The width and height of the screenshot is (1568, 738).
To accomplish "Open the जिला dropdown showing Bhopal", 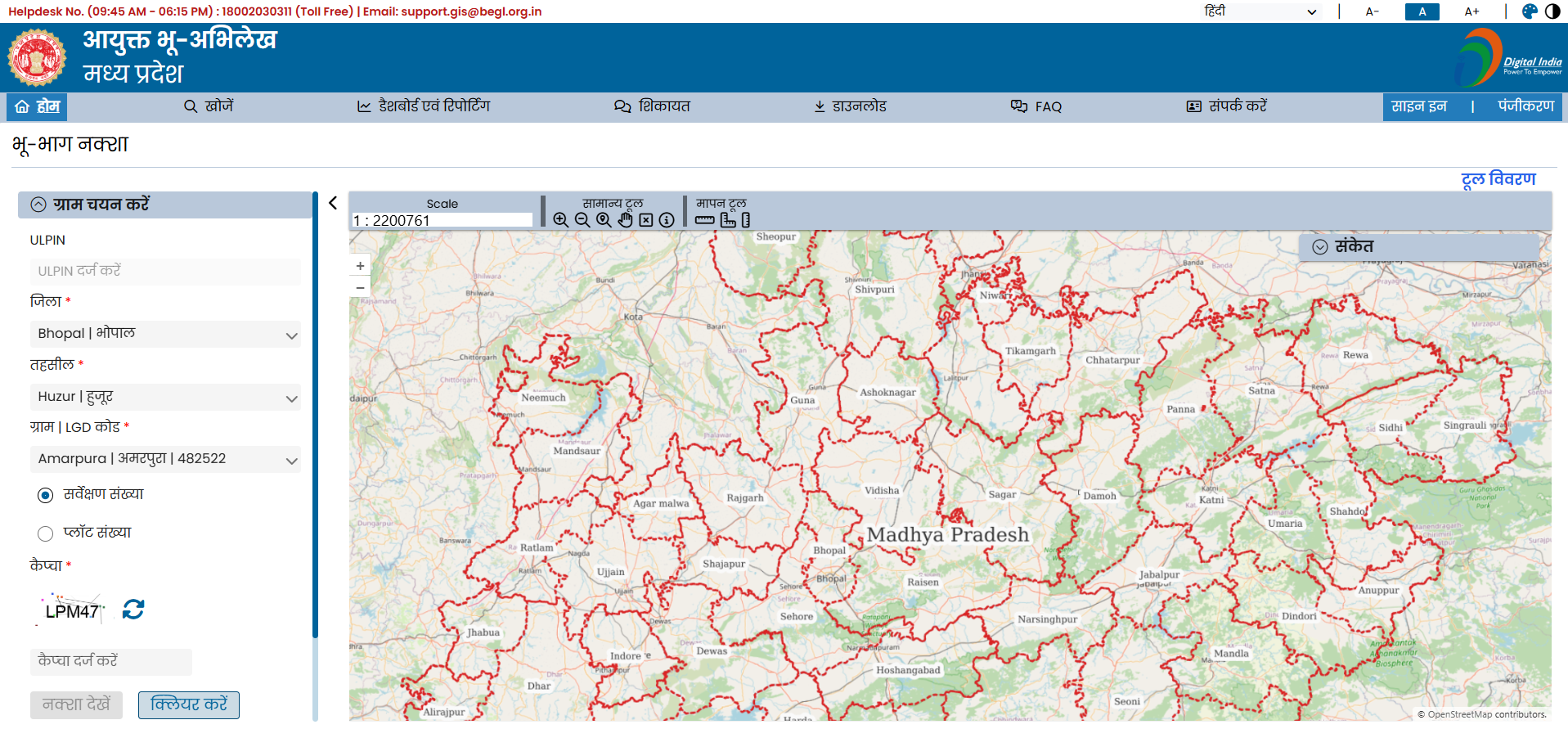I will tap(165, 334).
